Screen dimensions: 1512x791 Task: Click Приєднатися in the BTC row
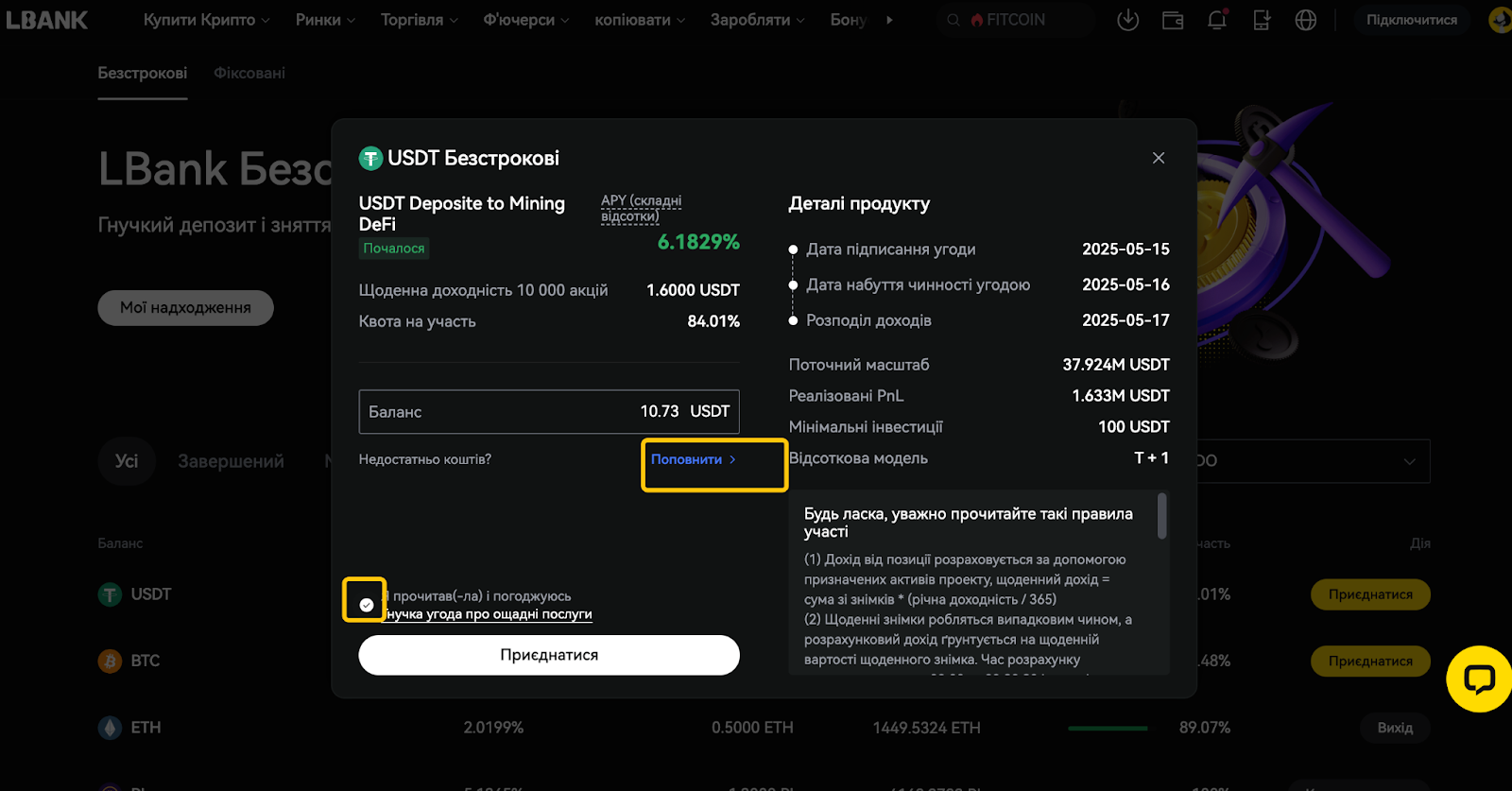coord(1370,661)
